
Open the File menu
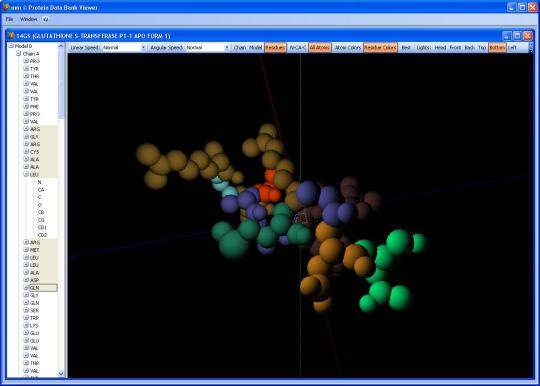tap(9, 19)
